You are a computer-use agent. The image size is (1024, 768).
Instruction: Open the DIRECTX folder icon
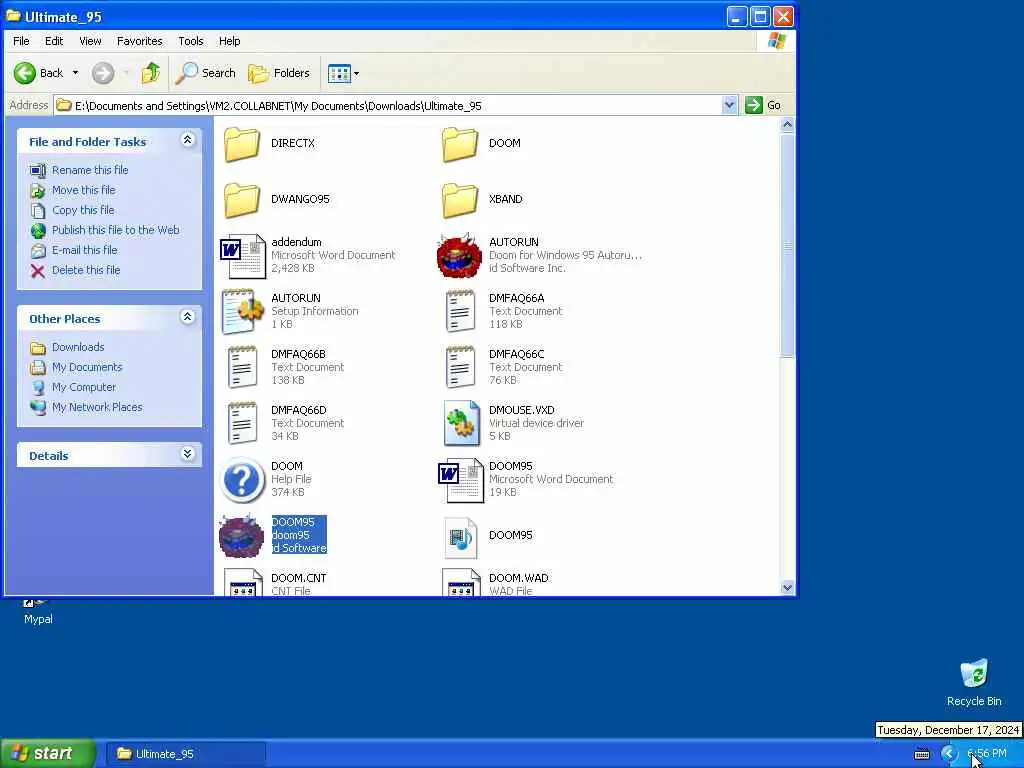click(x=242, y=144)
